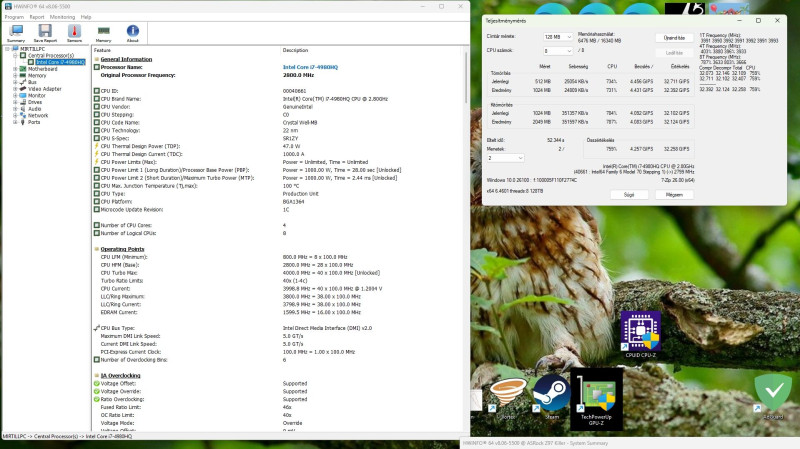Click the Súgó button
Screen dimensions: 800x449
coord(629,195)
